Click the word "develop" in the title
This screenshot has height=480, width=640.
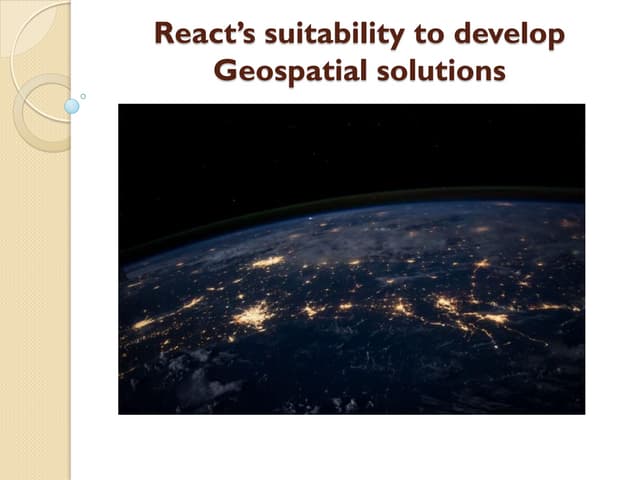click(510, 34)
